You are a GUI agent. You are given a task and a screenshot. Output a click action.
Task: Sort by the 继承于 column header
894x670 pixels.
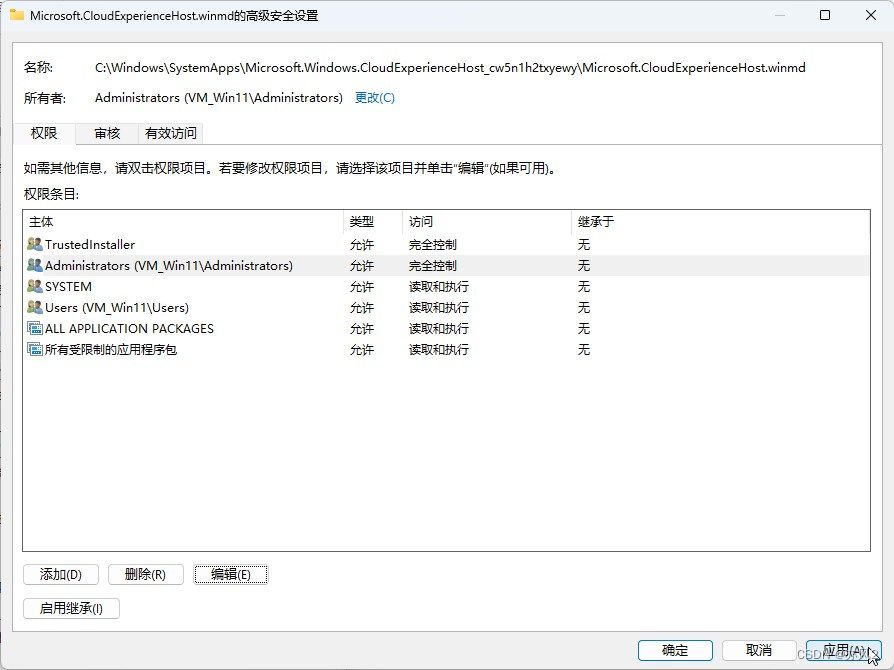click(x=721, y=222)
